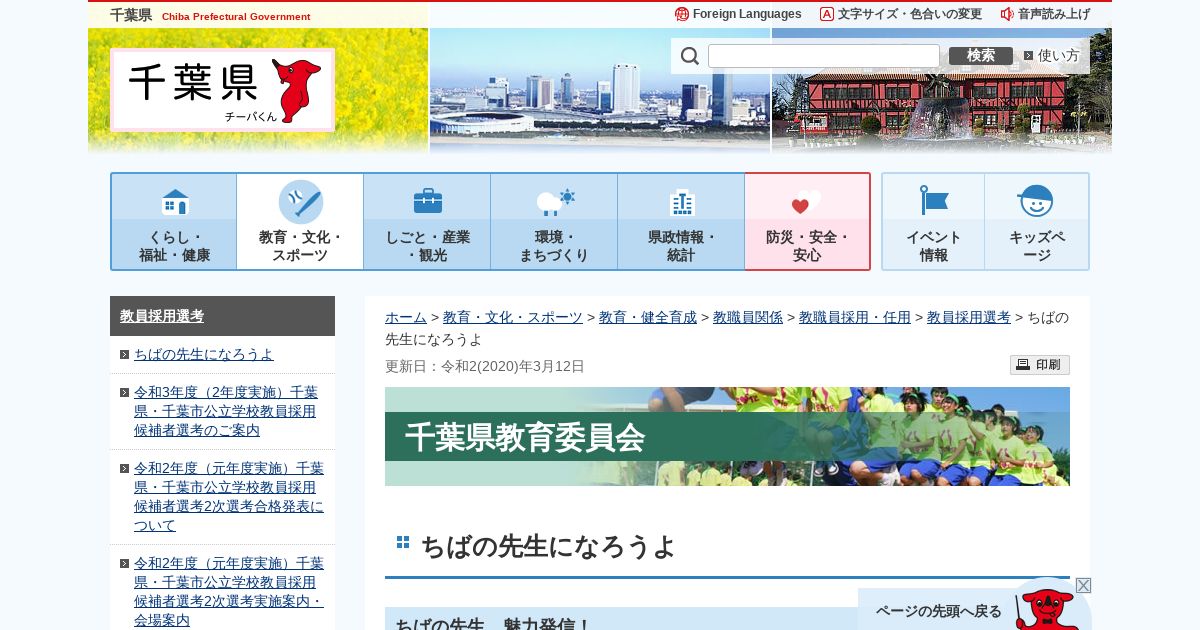The width and height of the screenshot is (1200, 630).
Task: Click the 更新日：令和2(2020)年3月12日 text
Action: (485, 366)
